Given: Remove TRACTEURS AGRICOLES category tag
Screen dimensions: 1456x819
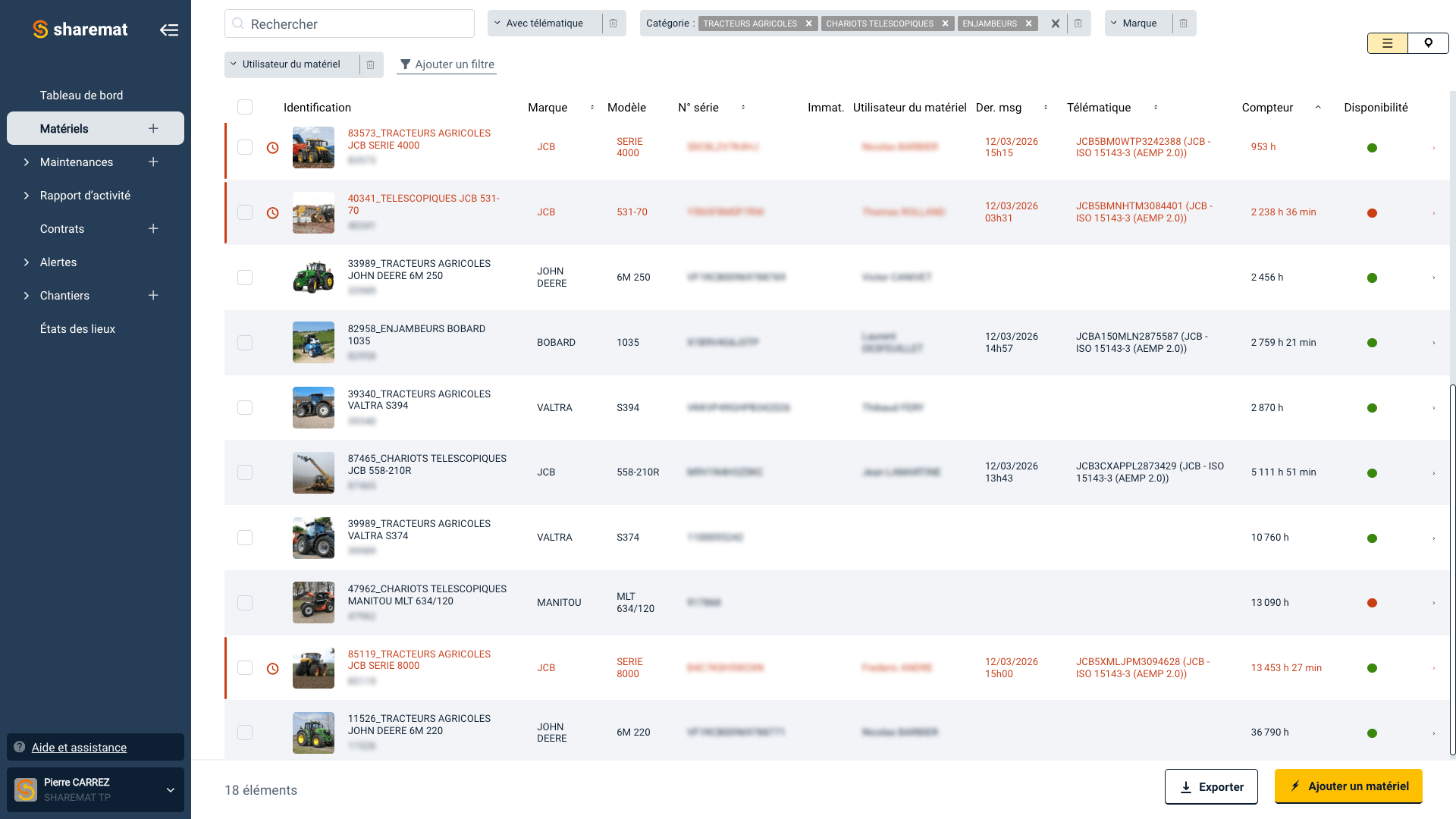Looking at the screenshot, I should pyautogui.click(x=809, y=24).
